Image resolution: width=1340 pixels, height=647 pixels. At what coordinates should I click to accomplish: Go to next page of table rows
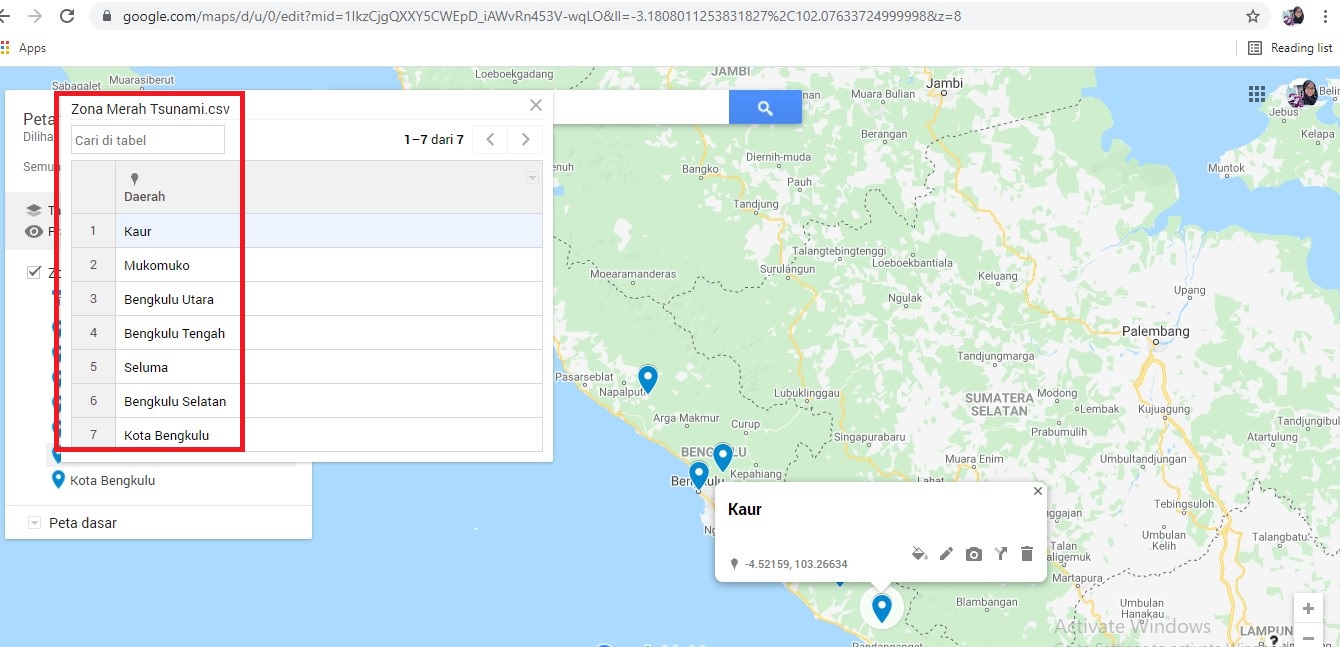[525, 140]
